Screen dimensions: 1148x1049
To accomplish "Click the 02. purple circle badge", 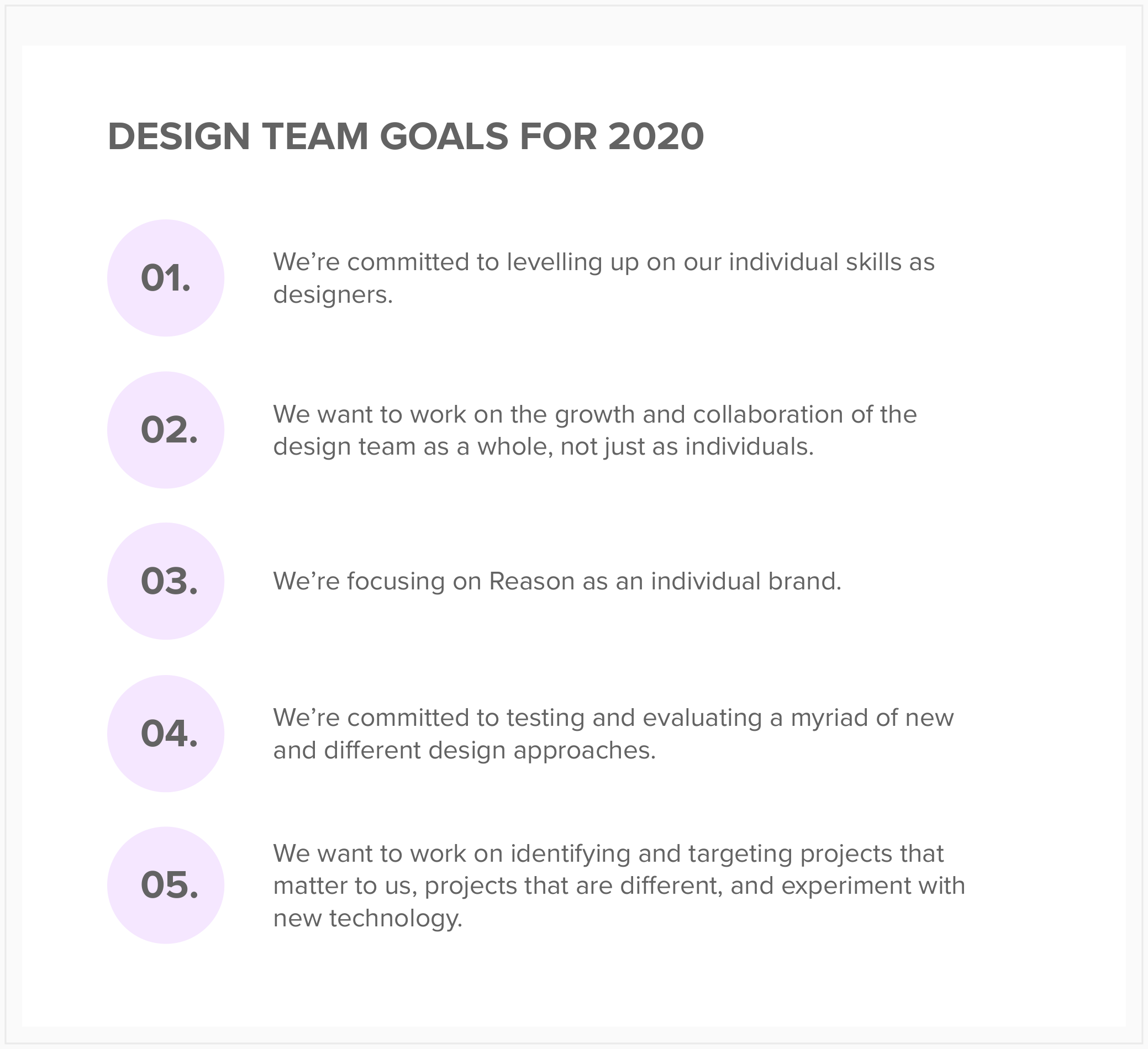I will pyautogui.click(x=165, y=430).
